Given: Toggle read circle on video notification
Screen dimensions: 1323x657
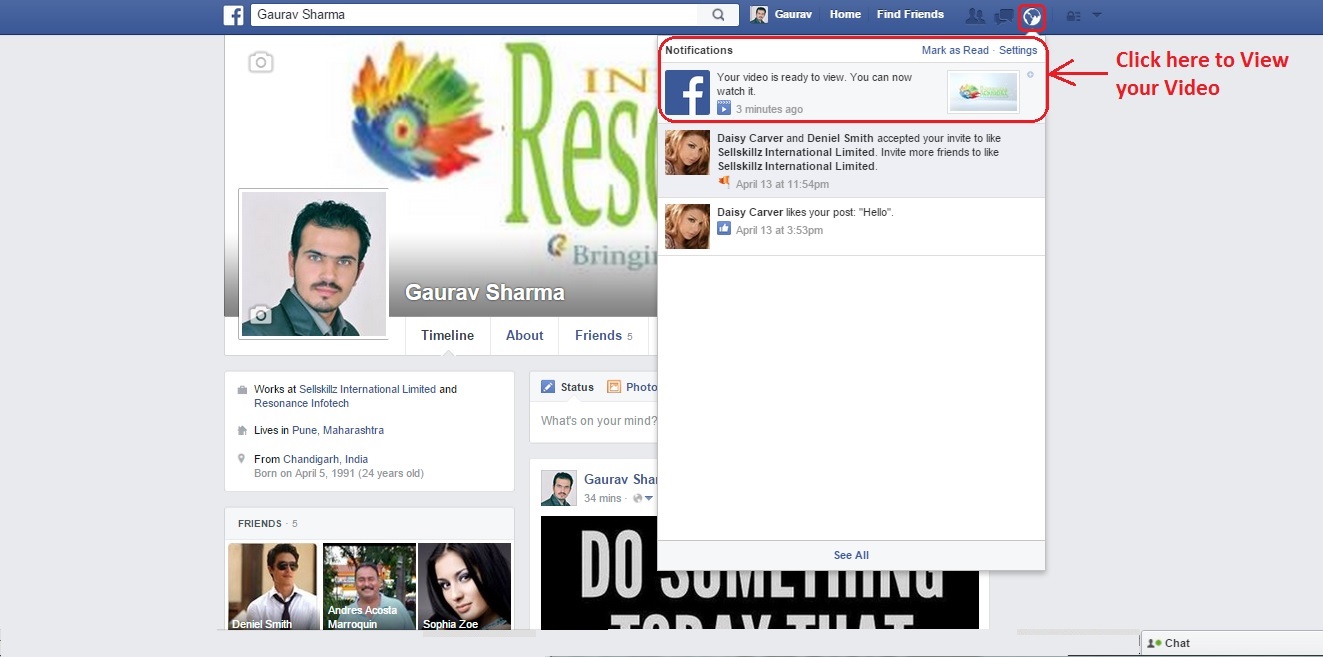Looking at the screenshot, I should (x=1031, y=75).
